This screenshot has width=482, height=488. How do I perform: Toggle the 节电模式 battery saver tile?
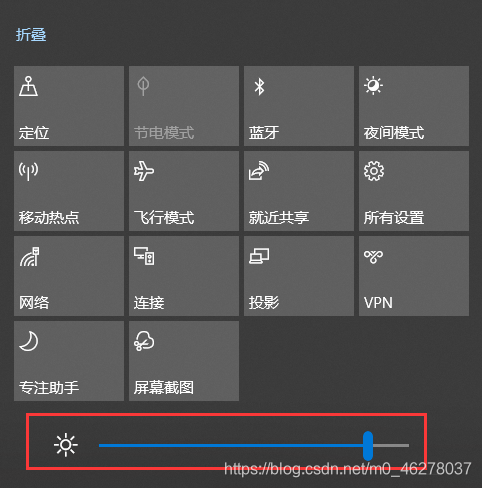click(184, 106)
